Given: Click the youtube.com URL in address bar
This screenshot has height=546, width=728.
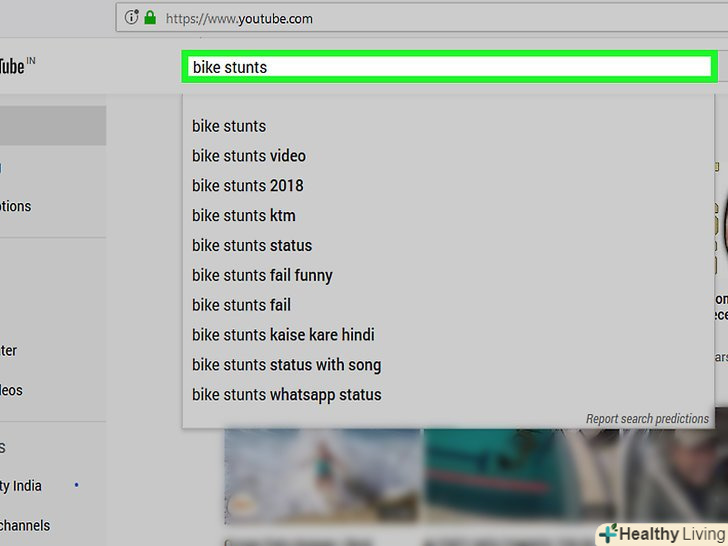Looking at the screenshot, I should click(x=239, y=19).
